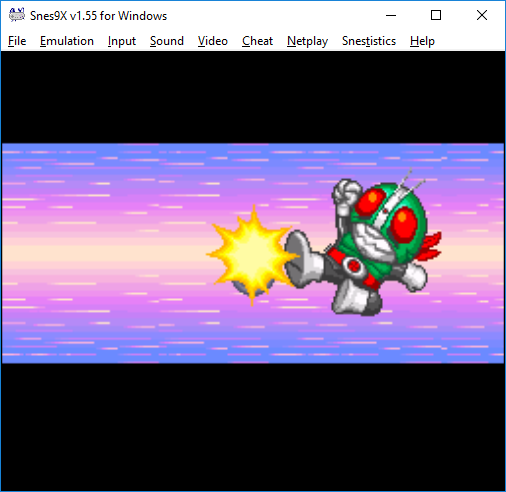
Task: Maximize the Snes9X window
Action: [436, 15]
